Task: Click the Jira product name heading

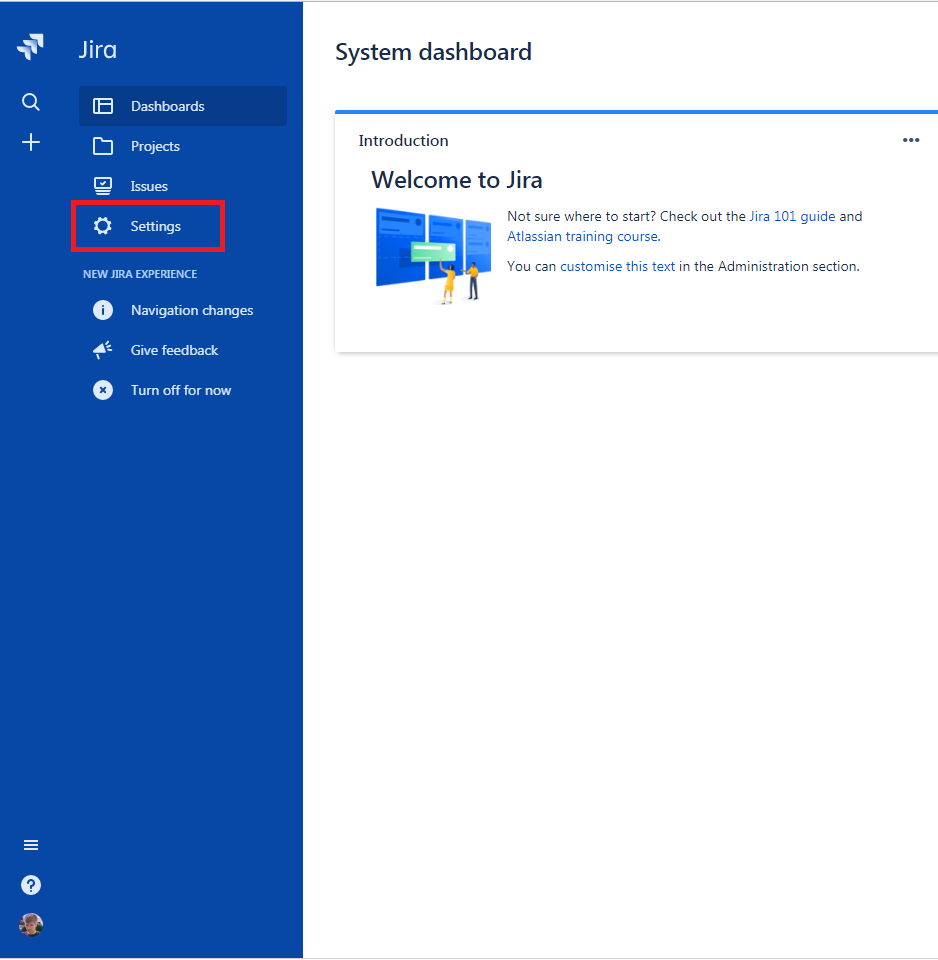Action: [97, 50]
